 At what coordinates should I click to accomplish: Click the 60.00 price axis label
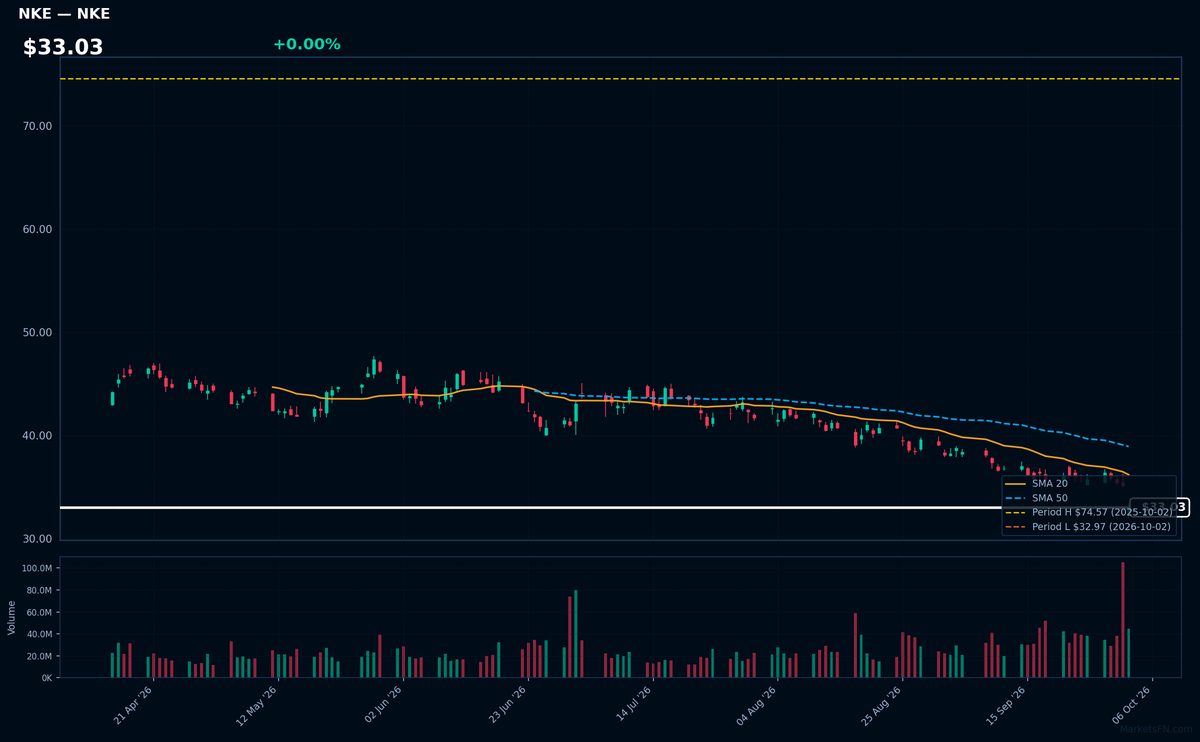37,229
